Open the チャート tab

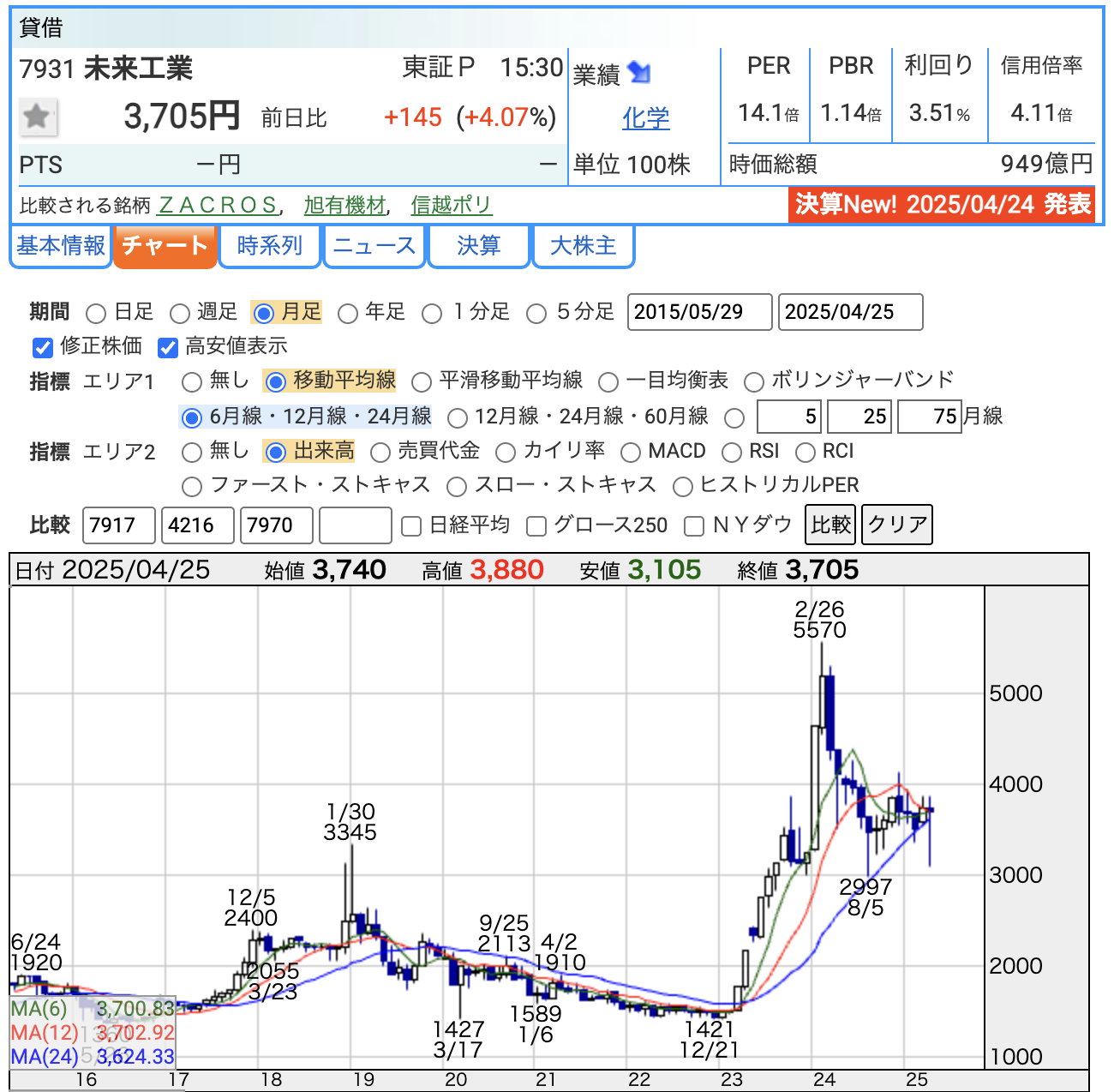coord(165,247)
